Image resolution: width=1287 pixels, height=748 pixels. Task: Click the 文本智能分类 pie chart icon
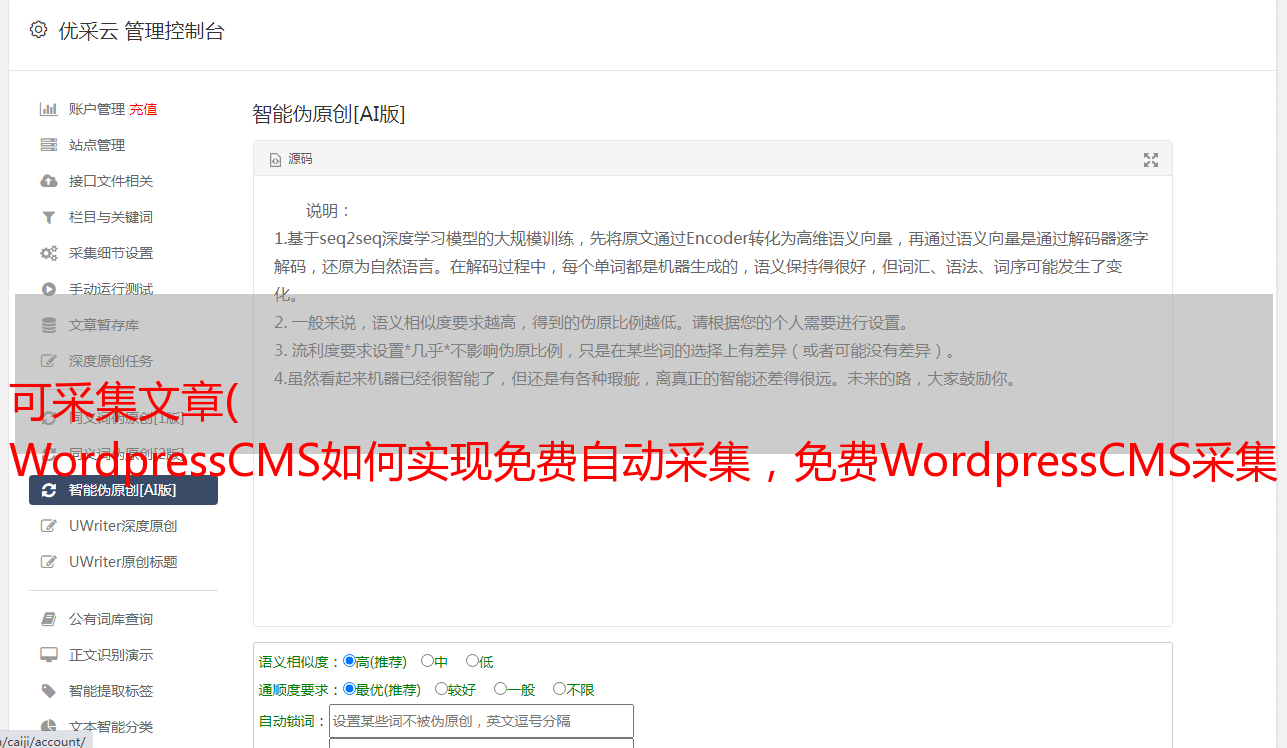tap(48, 727)
